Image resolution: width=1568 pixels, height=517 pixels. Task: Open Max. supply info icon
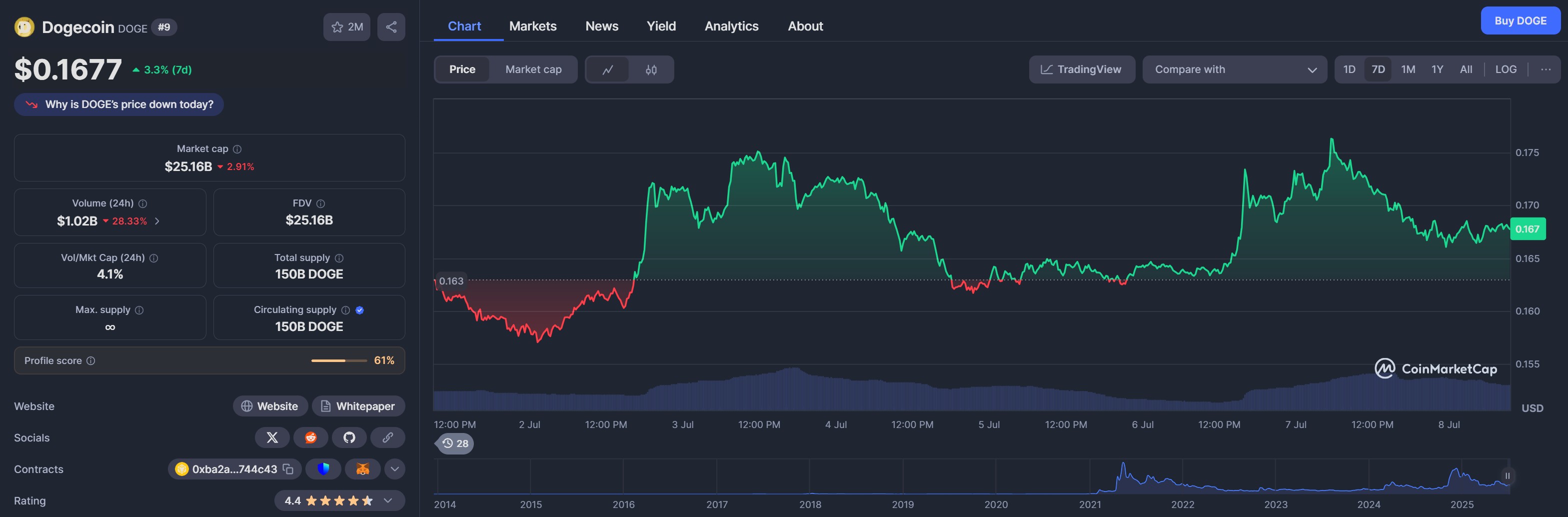[x=139, y=310]
